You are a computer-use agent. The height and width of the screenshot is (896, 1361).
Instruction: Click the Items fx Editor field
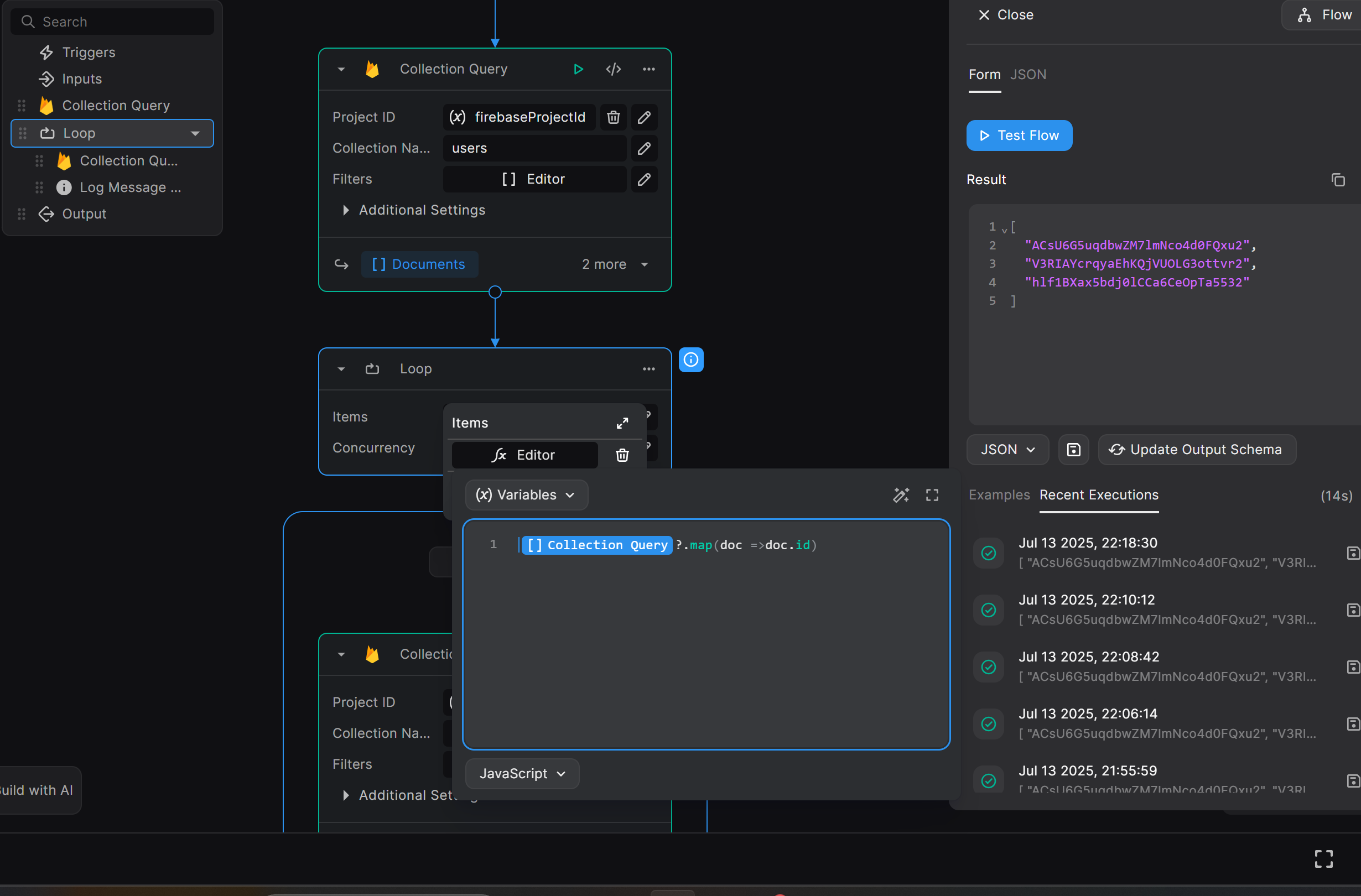point(524,455)
